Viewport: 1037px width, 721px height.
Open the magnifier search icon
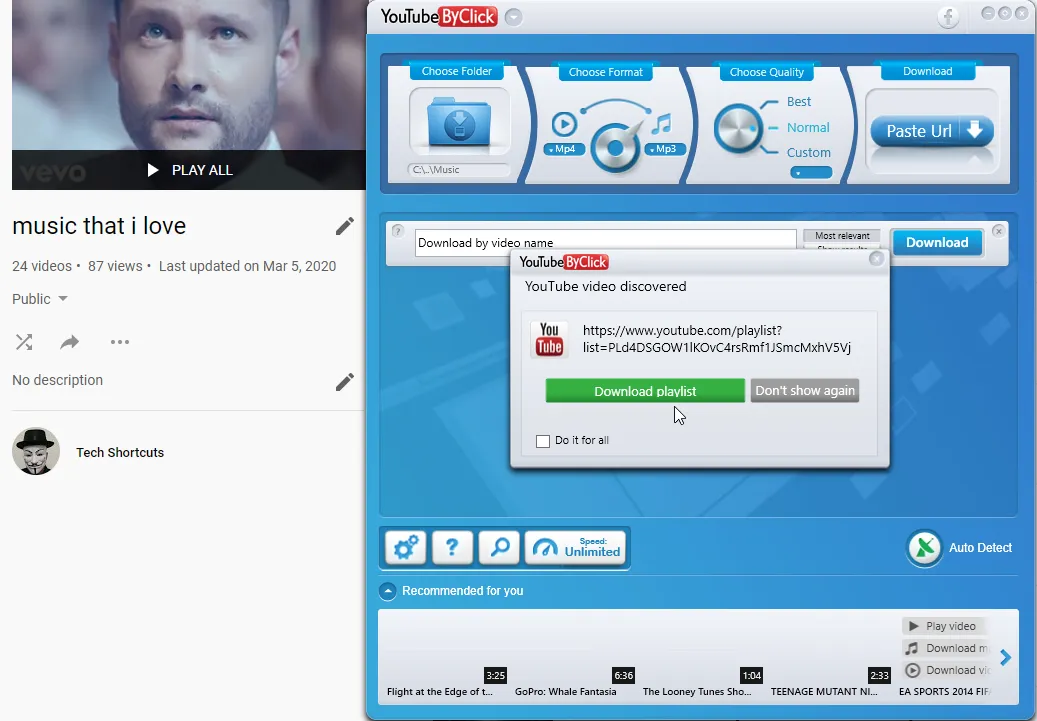coord(499,548)
